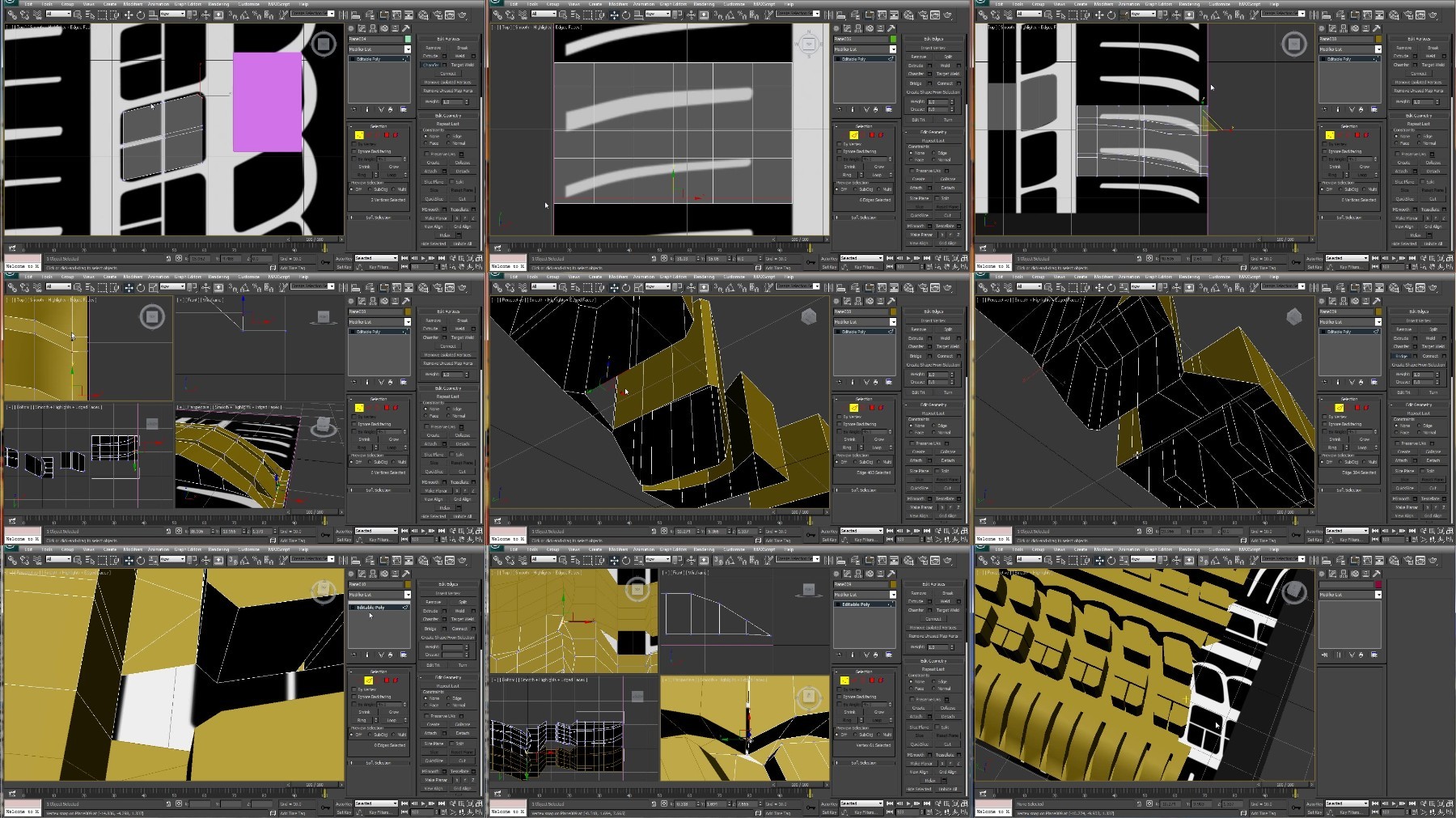This screenshot has width=1456, height=818.
Task: Click Go to End playback control in bottom-right screenshot
Action: pyautogui.click(x=1412, y=803)
